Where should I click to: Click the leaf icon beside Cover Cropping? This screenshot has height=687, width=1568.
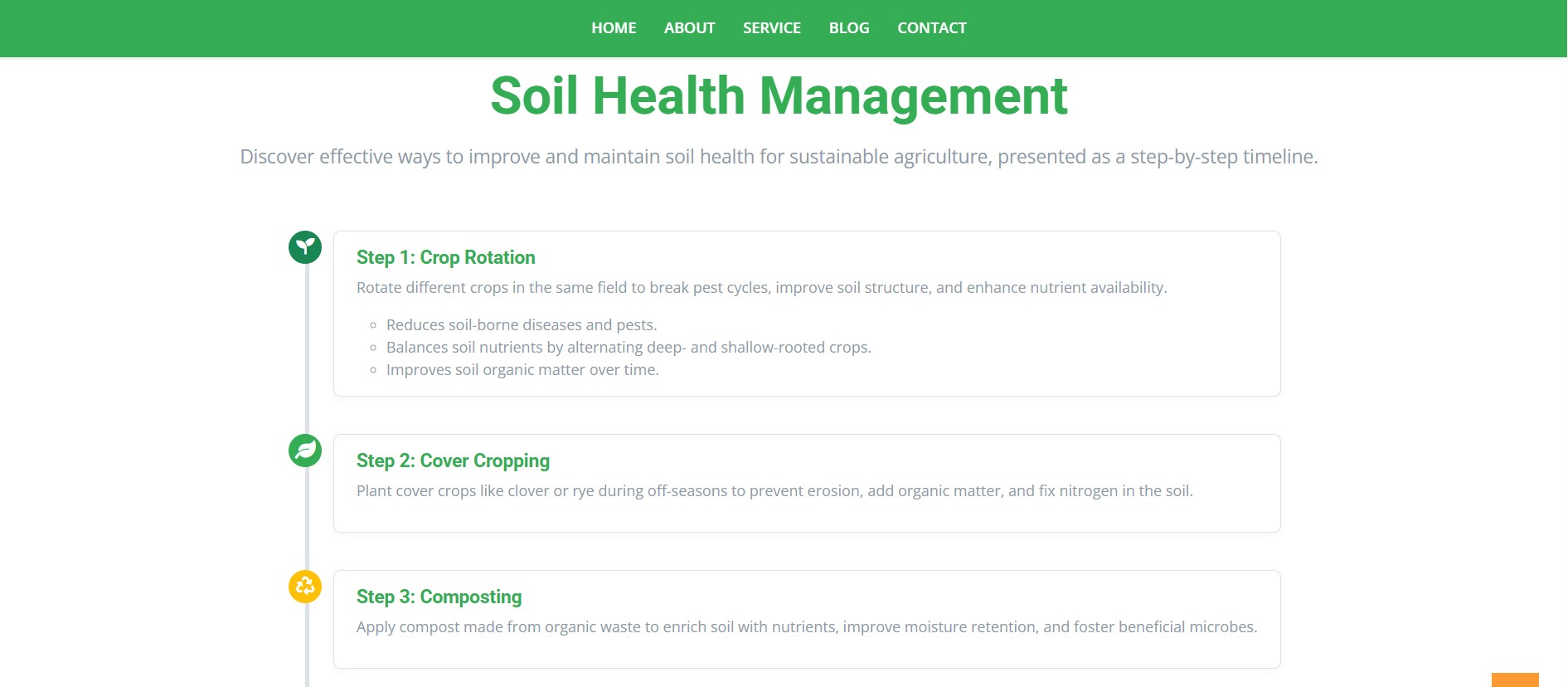point(305,451)
